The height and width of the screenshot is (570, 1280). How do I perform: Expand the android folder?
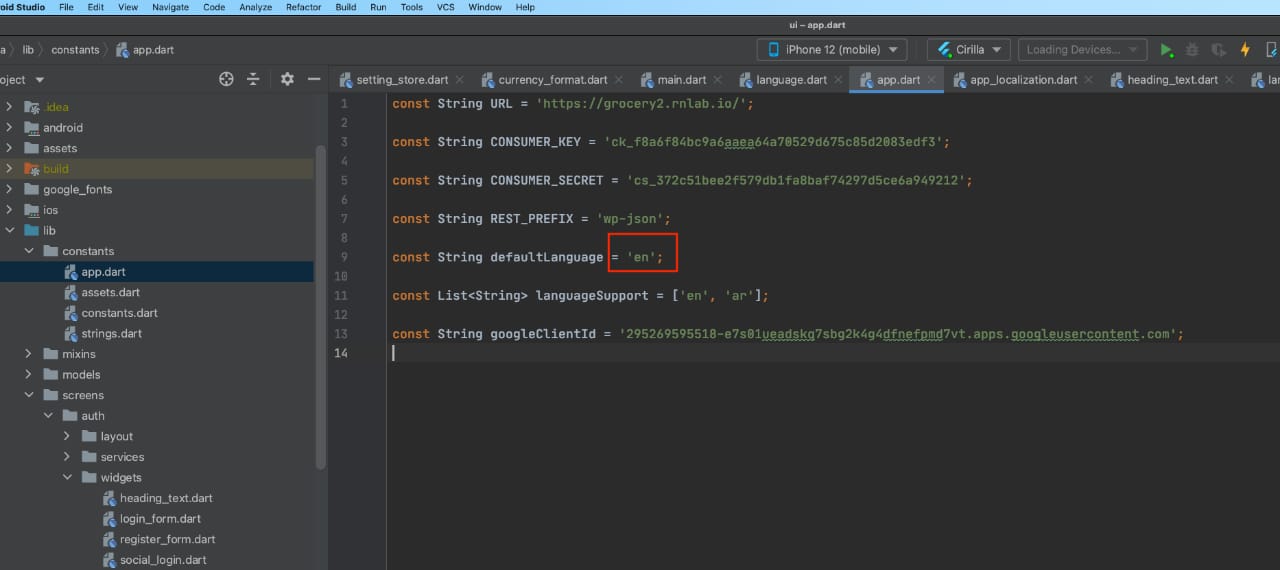tap(9, 128)
